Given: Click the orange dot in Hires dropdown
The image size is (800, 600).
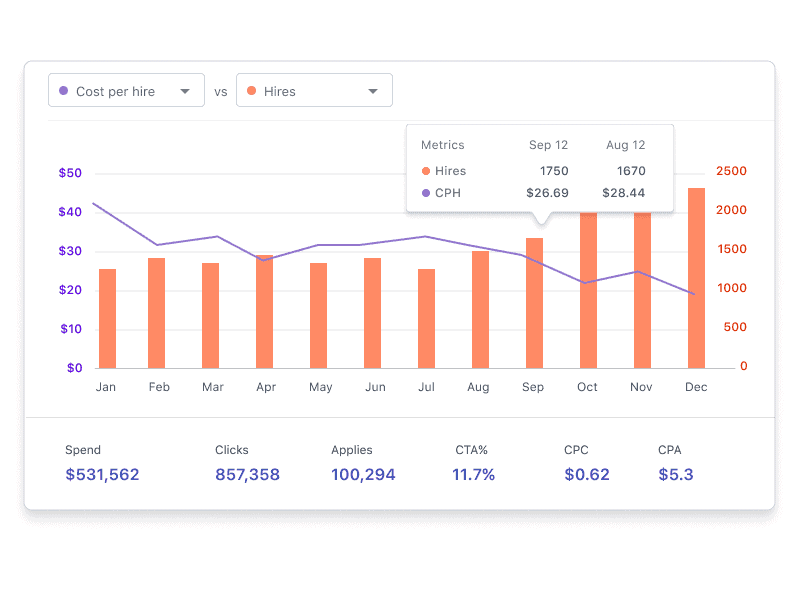Looking at the screenshot, I should click(251, 91).
